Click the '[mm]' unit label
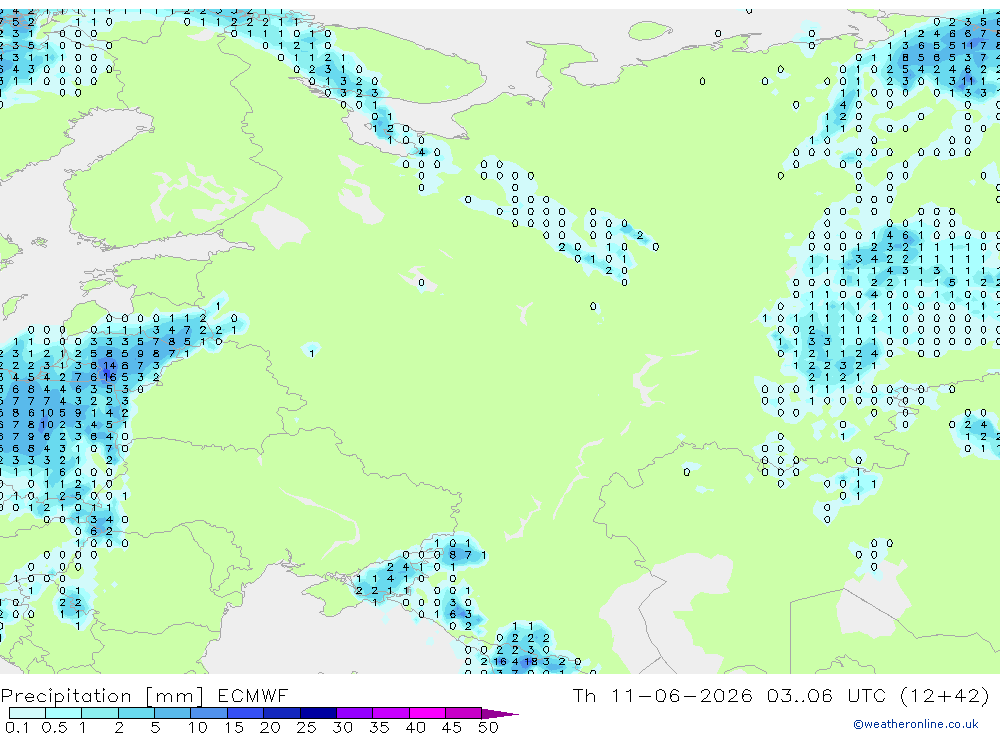This screenshot has height=733, width=1000. pyautogui.click(x=175, y=696)
